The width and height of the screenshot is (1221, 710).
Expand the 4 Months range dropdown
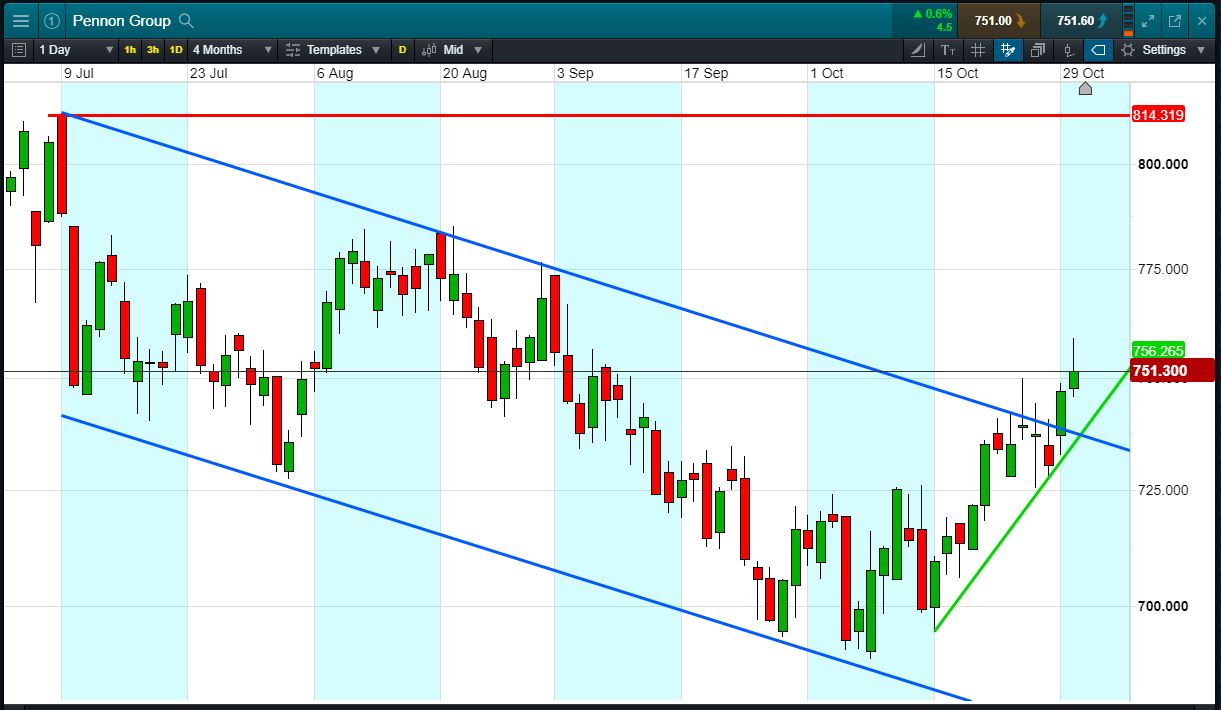pyautogui.click(x=232, y=50)
